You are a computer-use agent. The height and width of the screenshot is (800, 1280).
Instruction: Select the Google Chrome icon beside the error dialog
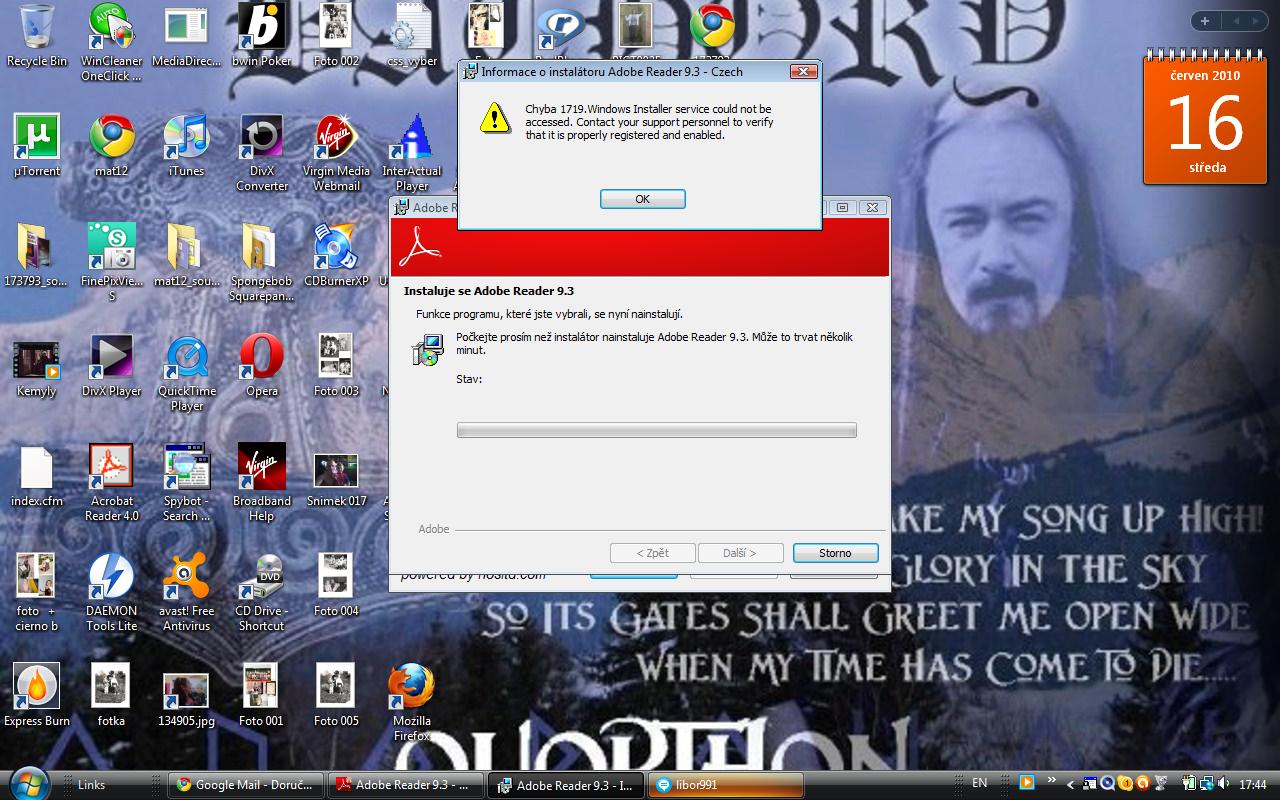coord(711,28)
